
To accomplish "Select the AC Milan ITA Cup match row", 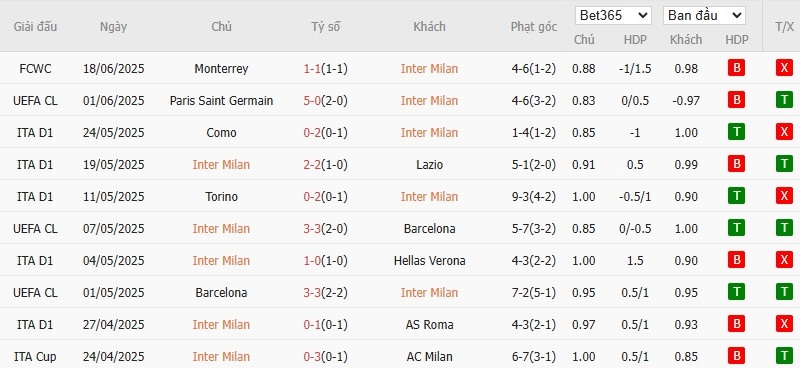I will tap(400, 356).
